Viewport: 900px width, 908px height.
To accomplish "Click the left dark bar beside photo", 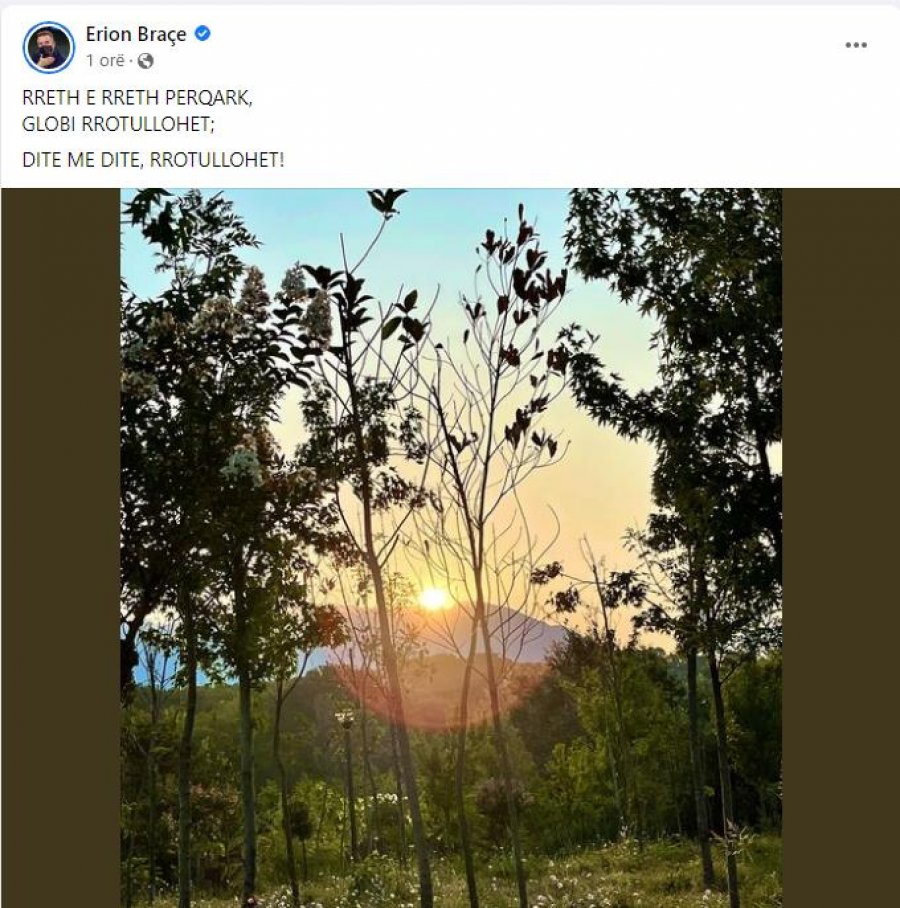I will [60, 548].
